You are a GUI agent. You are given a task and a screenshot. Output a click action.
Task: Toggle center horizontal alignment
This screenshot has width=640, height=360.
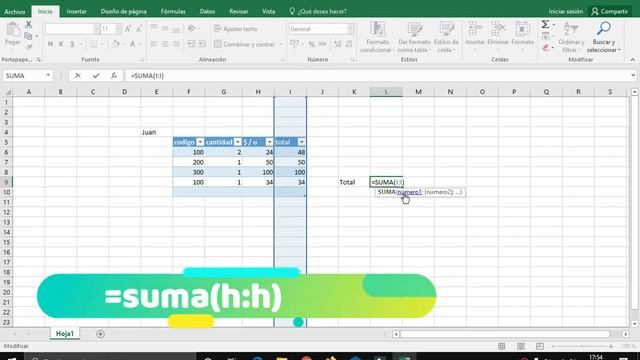(165, 44)
